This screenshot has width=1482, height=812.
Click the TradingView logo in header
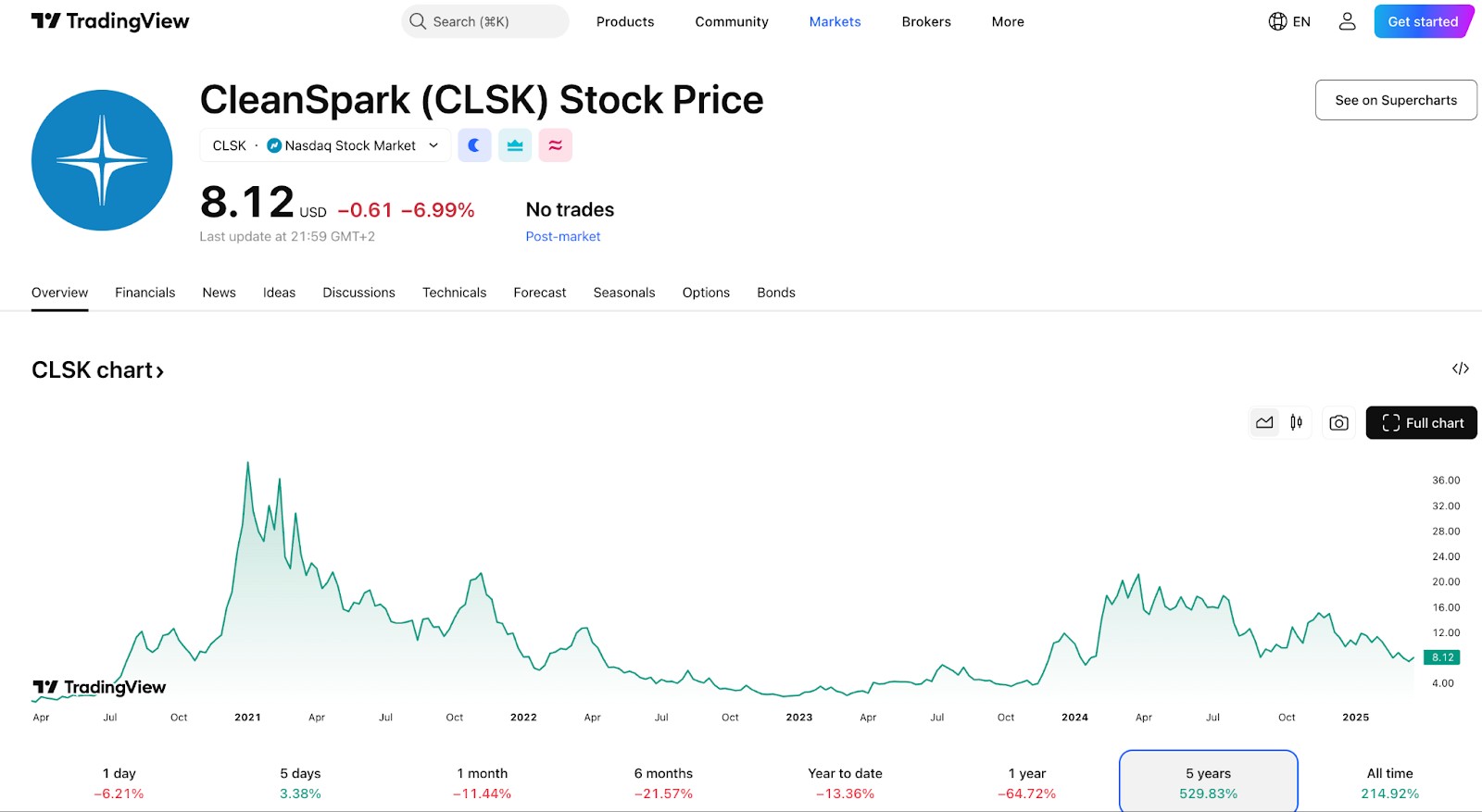(x=110, y=21)
